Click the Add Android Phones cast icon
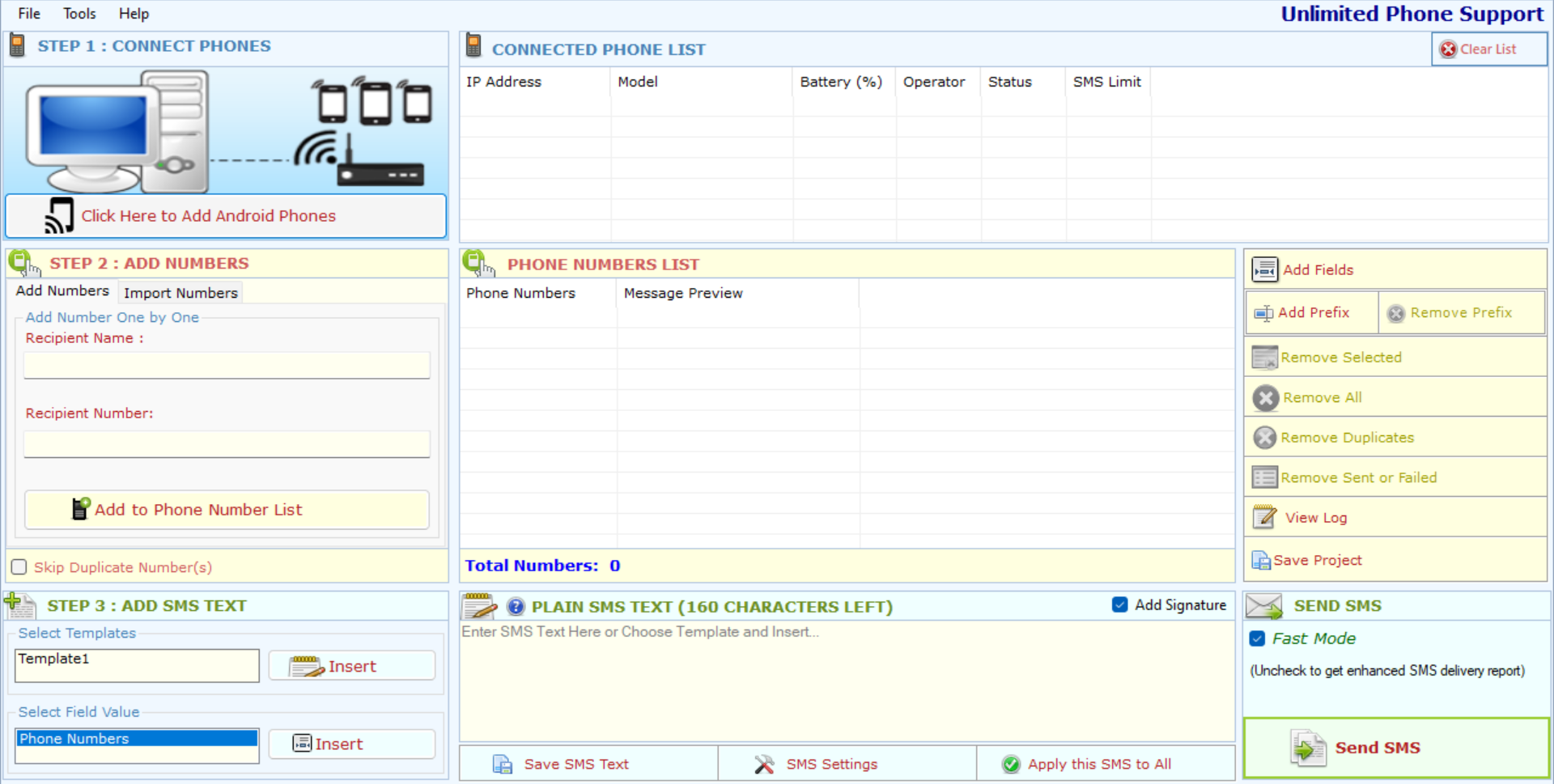Viewport: 1554px width, 784px height. [59, 216]
